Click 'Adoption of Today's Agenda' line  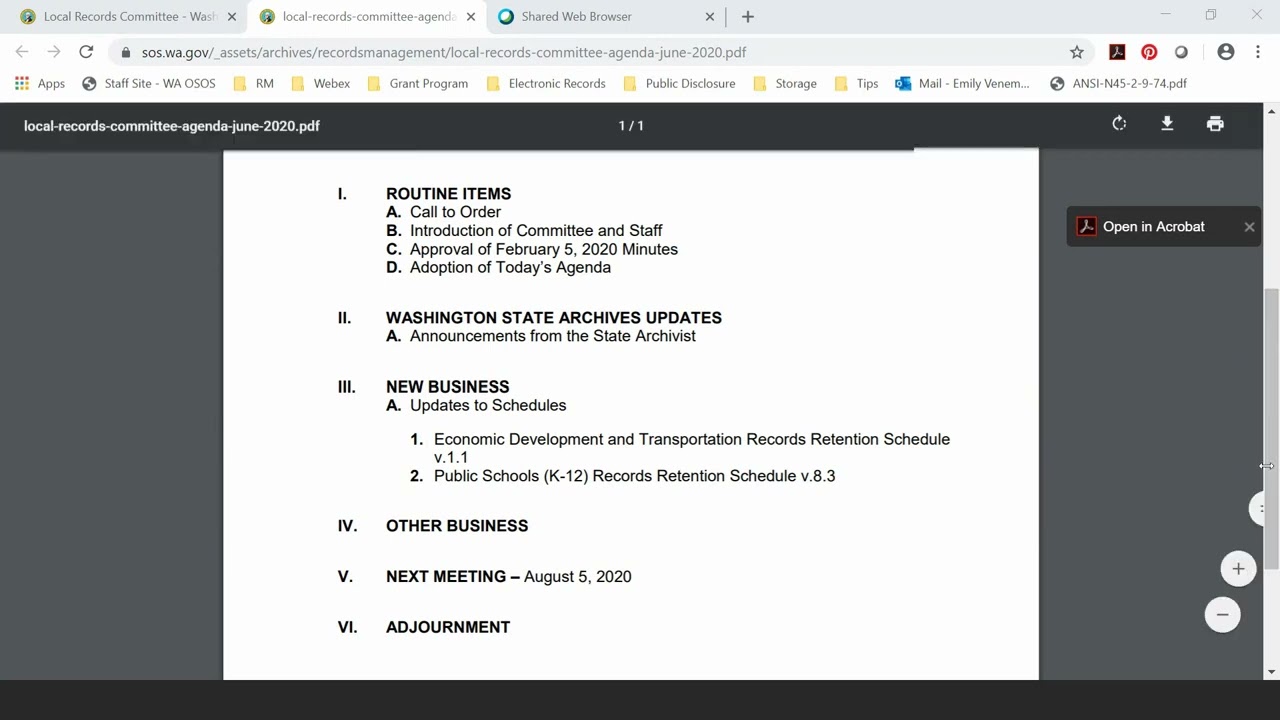[x=510, y=267]
